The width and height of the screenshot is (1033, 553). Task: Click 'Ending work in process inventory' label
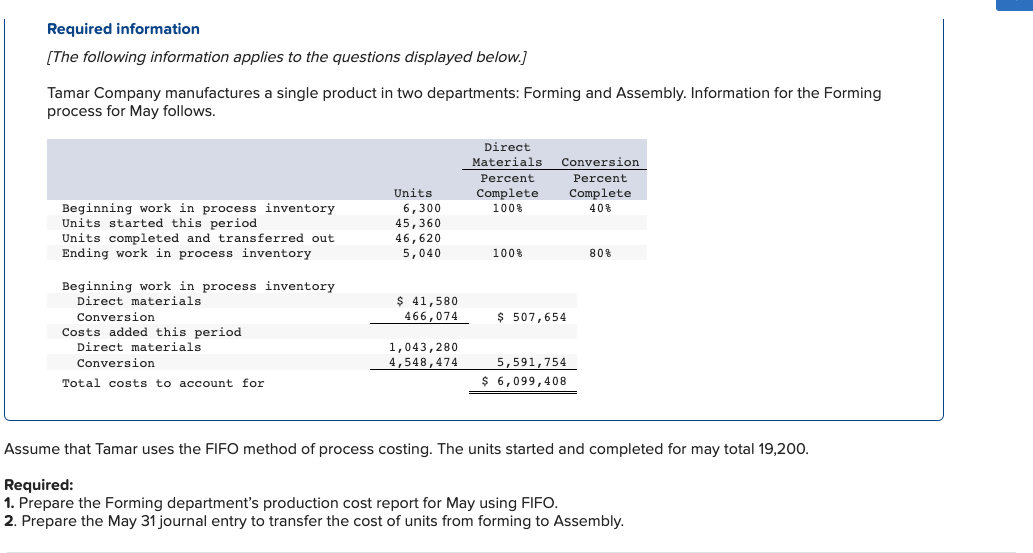186,254
